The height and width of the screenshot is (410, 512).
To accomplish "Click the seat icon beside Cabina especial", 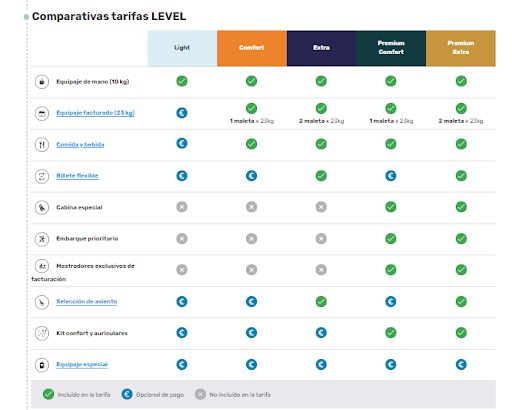I will (x=42, y=208).
